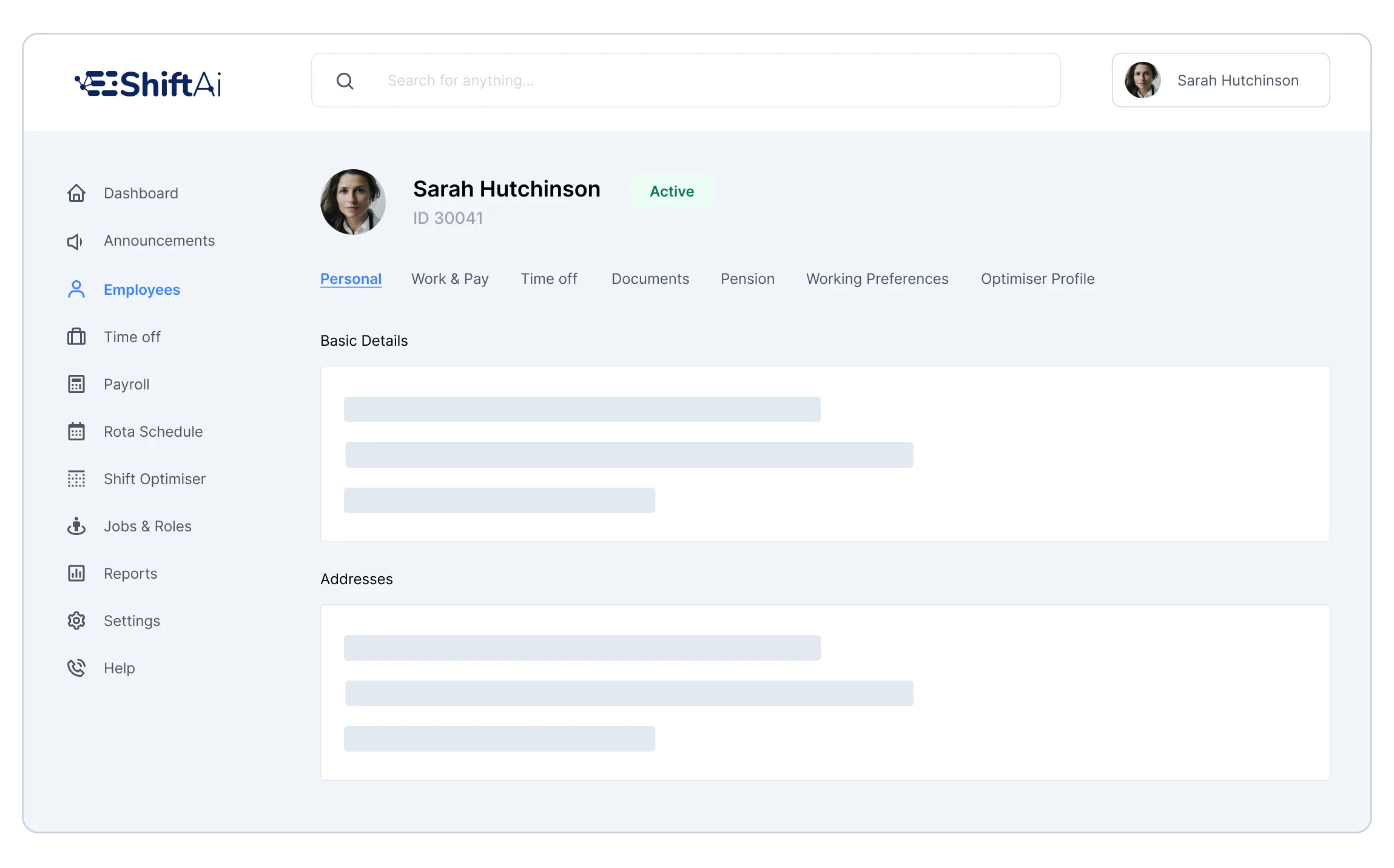Open the Sarah Hutchinson account button
The width and height of the screenshot is (1394, 868).
(x=1221, y=80)
